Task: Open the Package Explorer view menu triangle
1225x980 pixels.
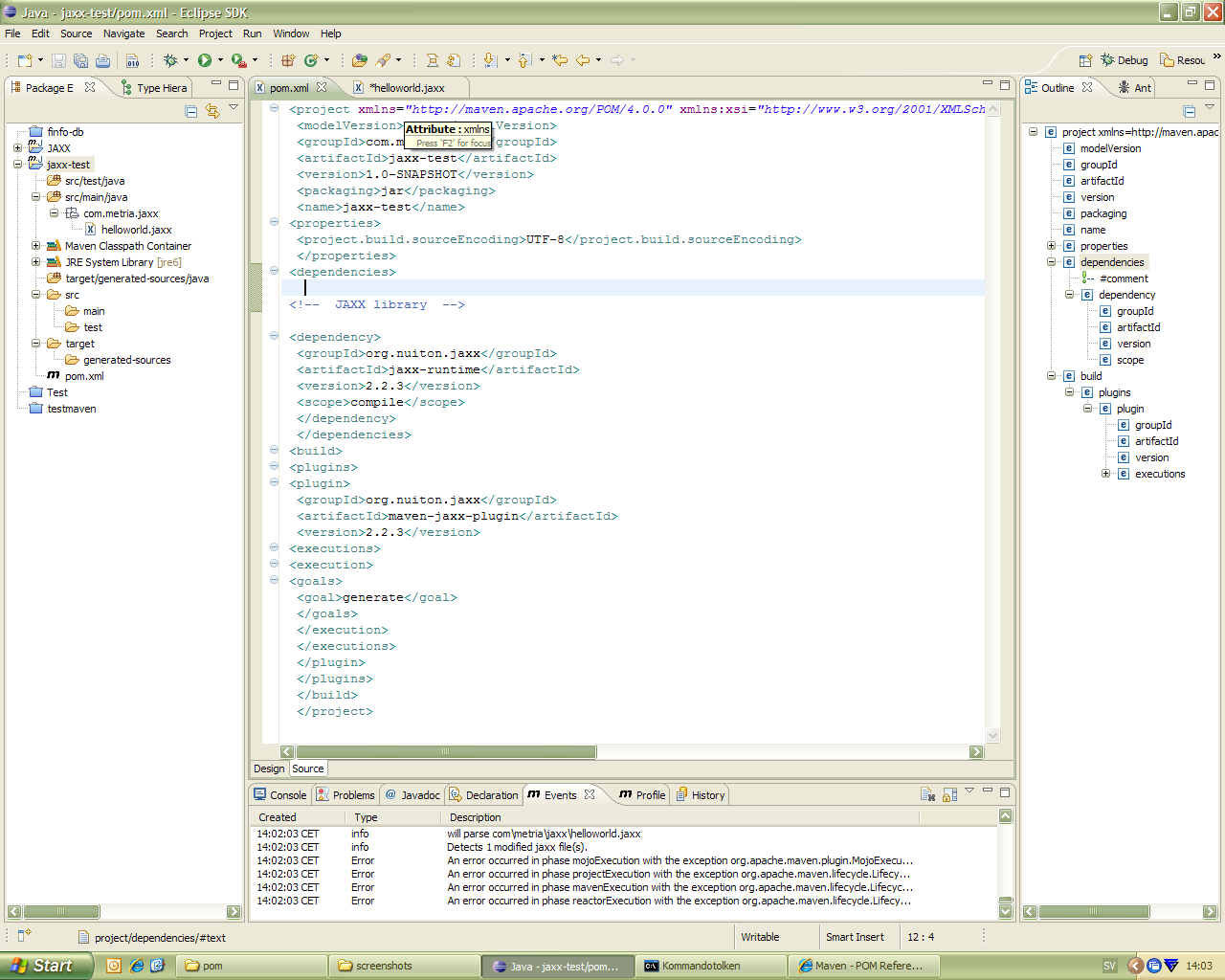Action: [x=234, y=107]
